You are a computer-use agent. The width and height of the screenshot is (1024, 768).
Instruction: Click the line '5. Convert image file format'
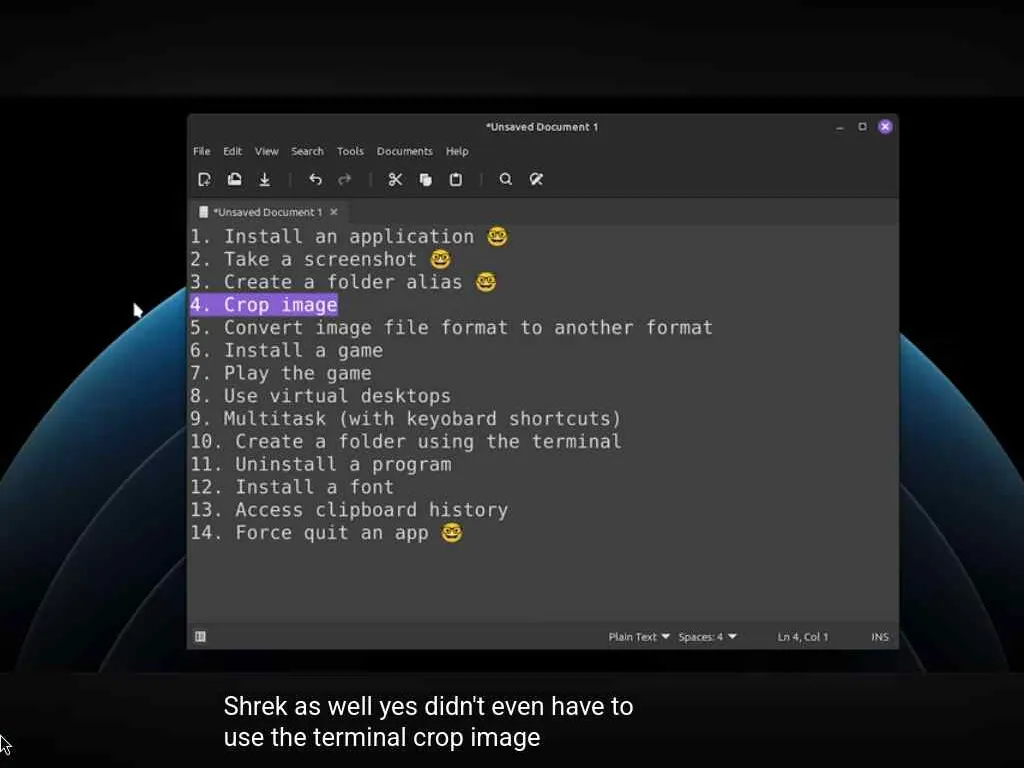(451, 327)
